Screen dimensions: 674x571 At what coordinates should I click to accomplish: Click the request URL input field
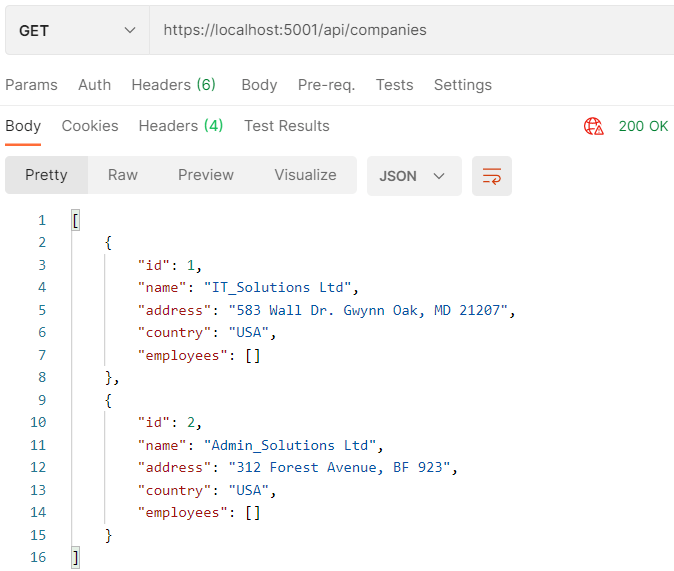pyautogui.click(x=412, y=31)
